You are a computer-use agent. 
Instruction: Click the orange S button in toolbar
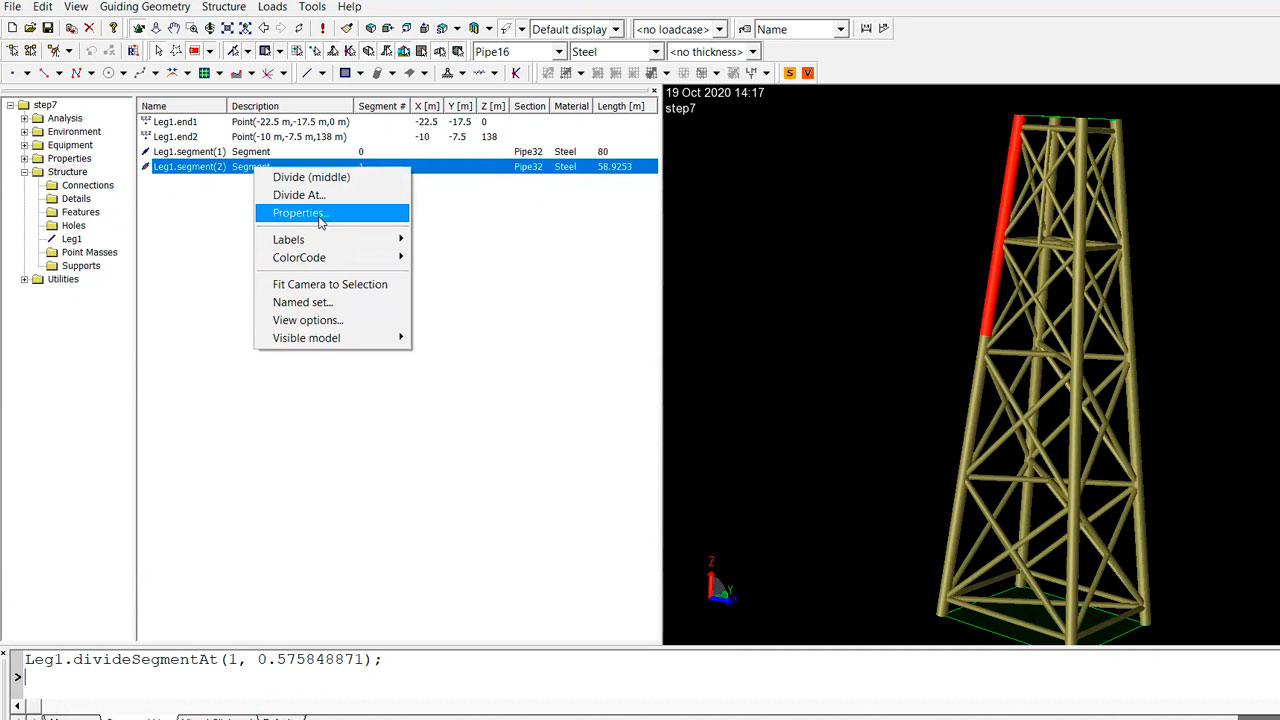[x=790, y=73]
